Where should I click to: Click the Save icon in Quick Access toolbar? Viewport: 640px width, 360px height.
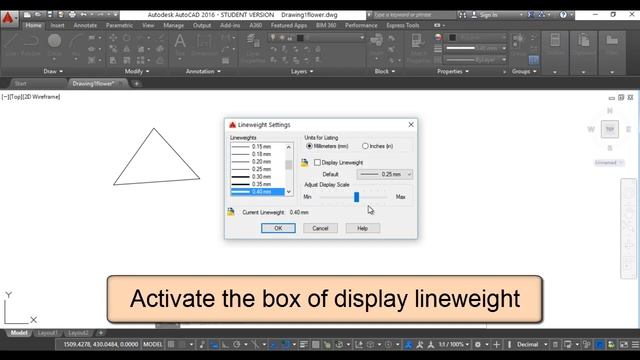(49, 15)
